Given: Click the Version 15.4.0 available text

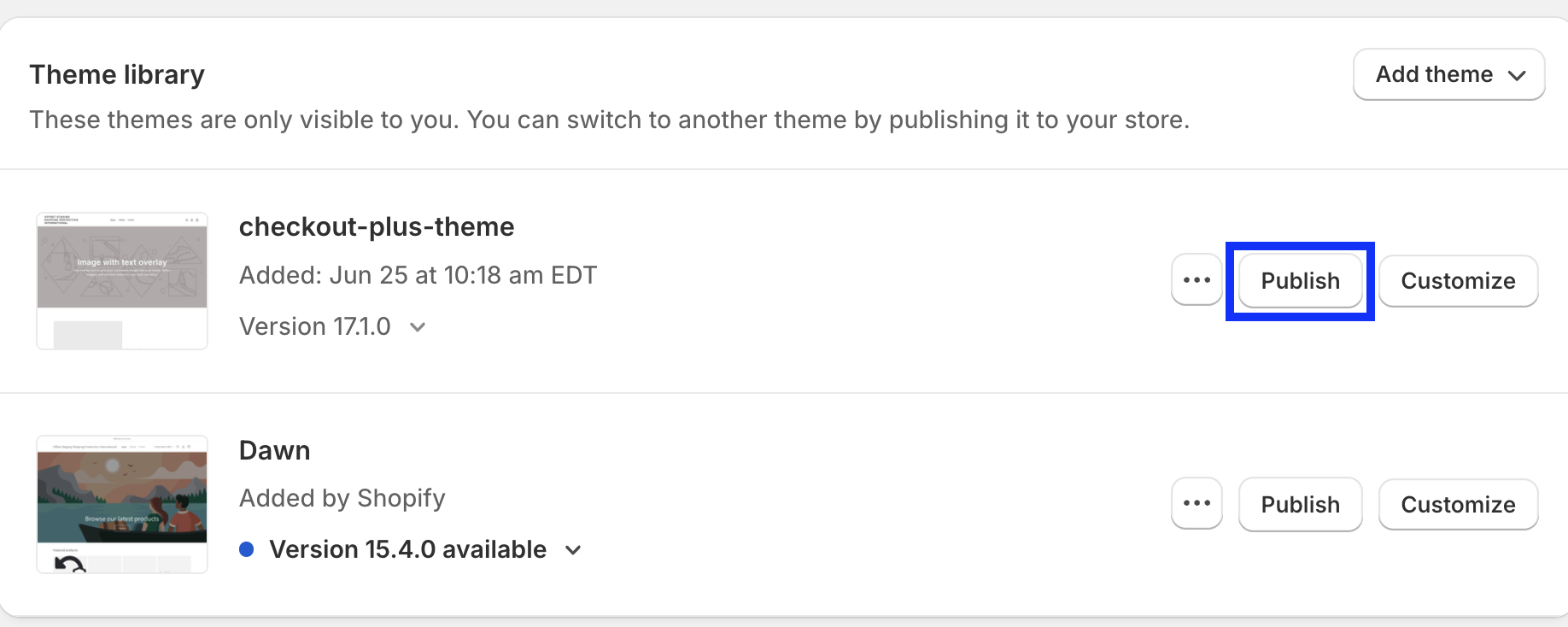Looking at the screenshot, I should click(407, 549).
